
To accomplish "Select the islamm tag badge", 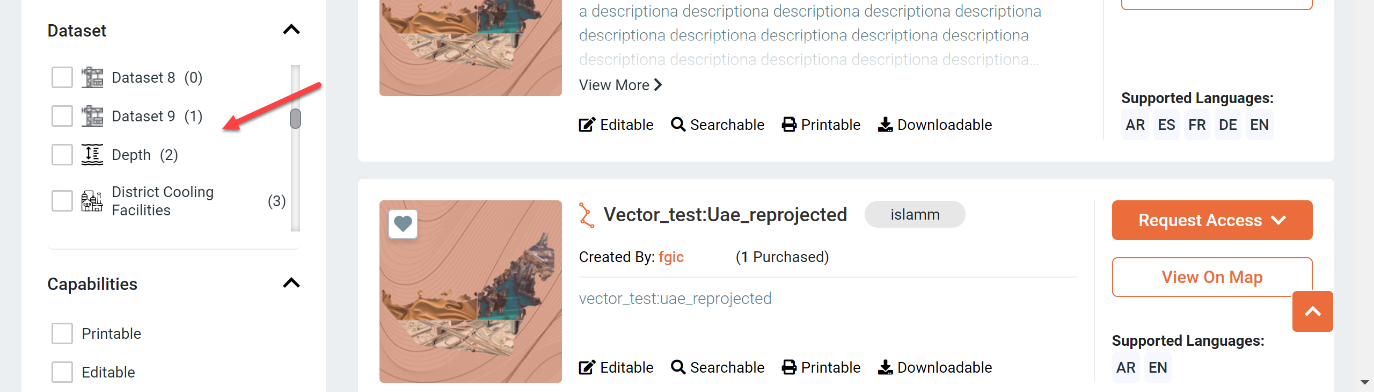I will tap(915, 214).
